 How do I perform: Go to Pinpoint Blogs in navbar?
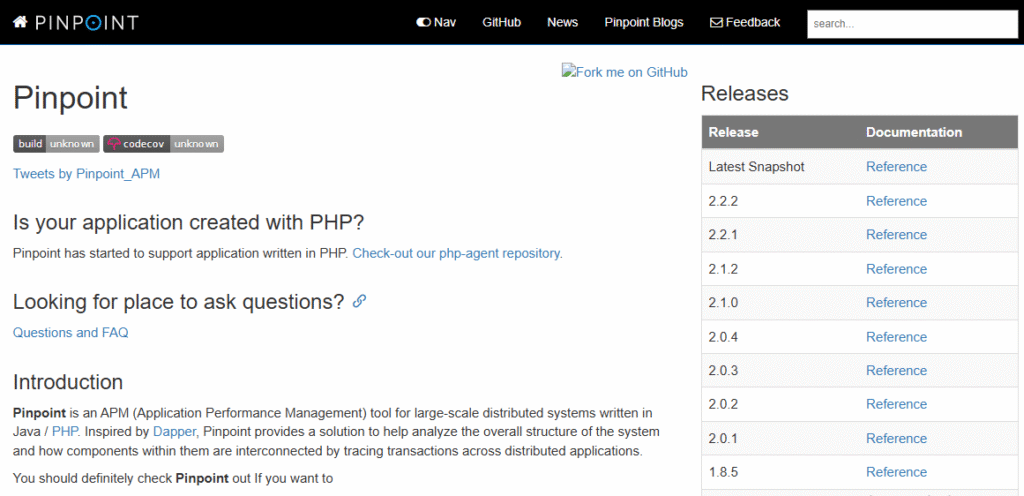[643, 22]
